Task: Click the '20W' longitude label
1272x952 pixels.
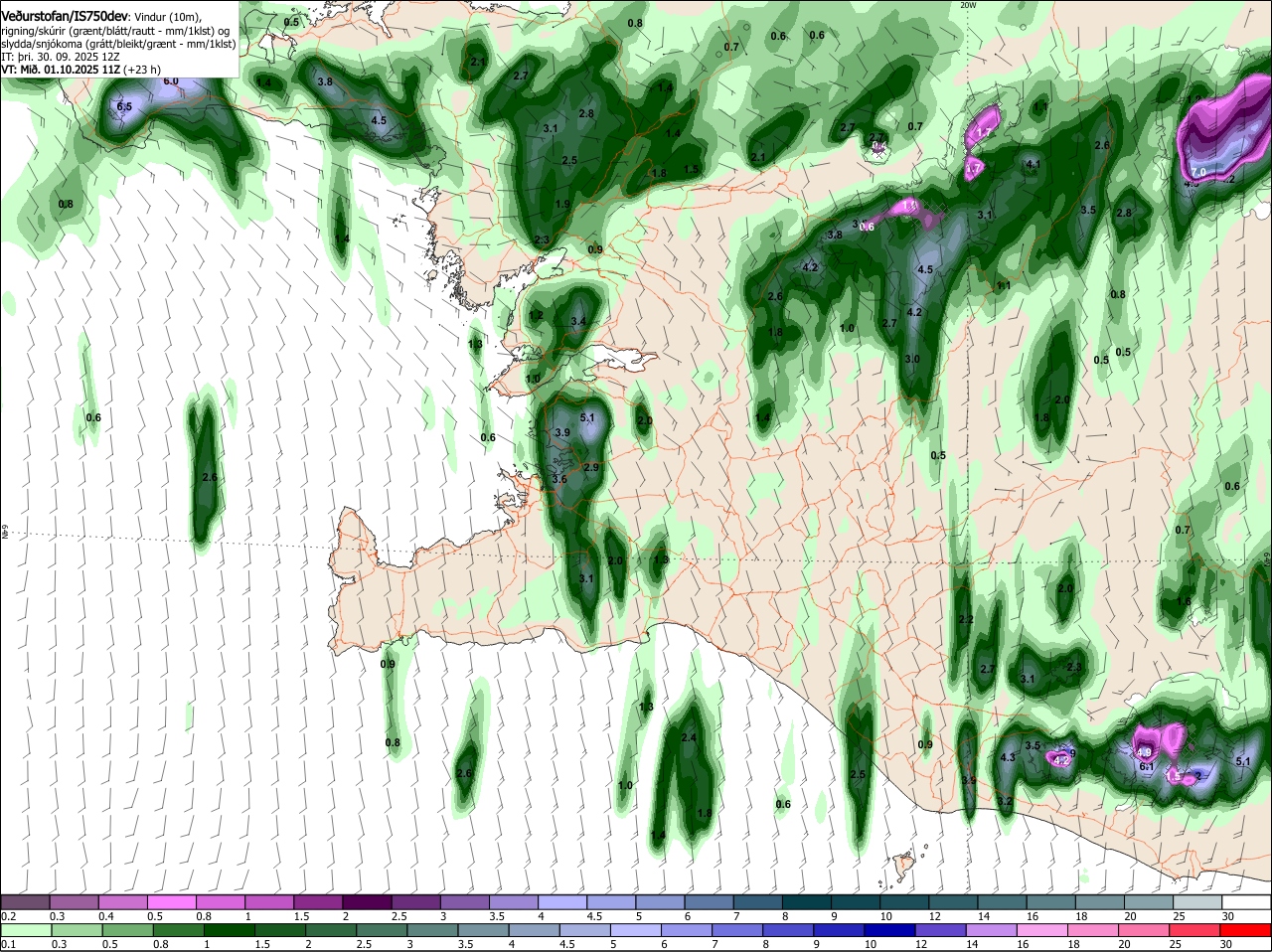Action: coord(968,5)
